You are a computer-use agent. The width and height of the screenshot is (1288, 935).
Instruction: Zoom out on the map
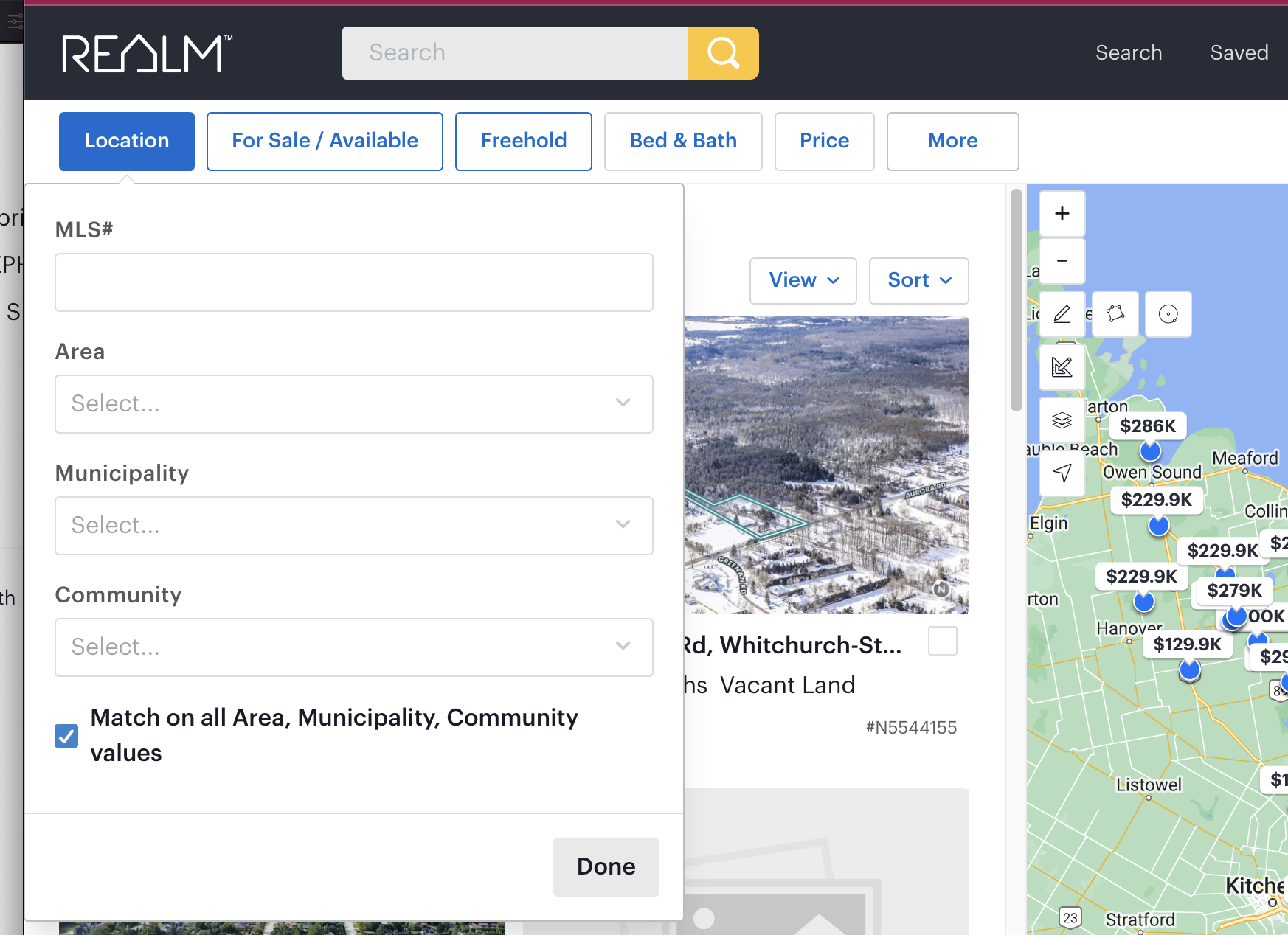(x=1062, y=261)
